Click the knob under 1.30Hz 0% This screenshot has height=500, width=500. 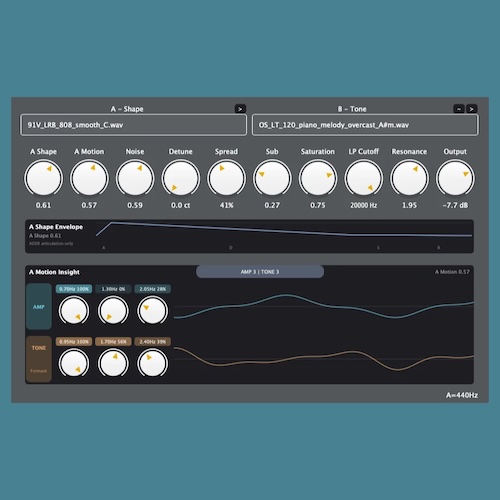coord(113,311)
